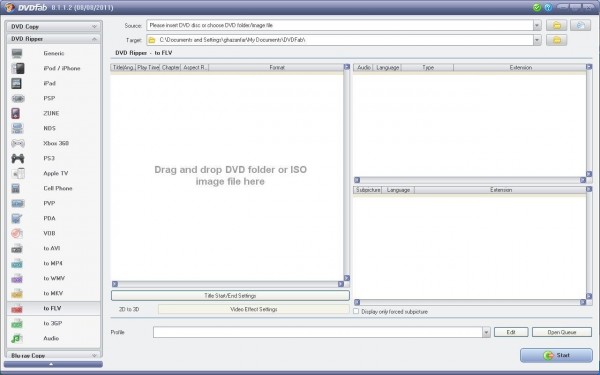Click the Start button

pos(556,355)
